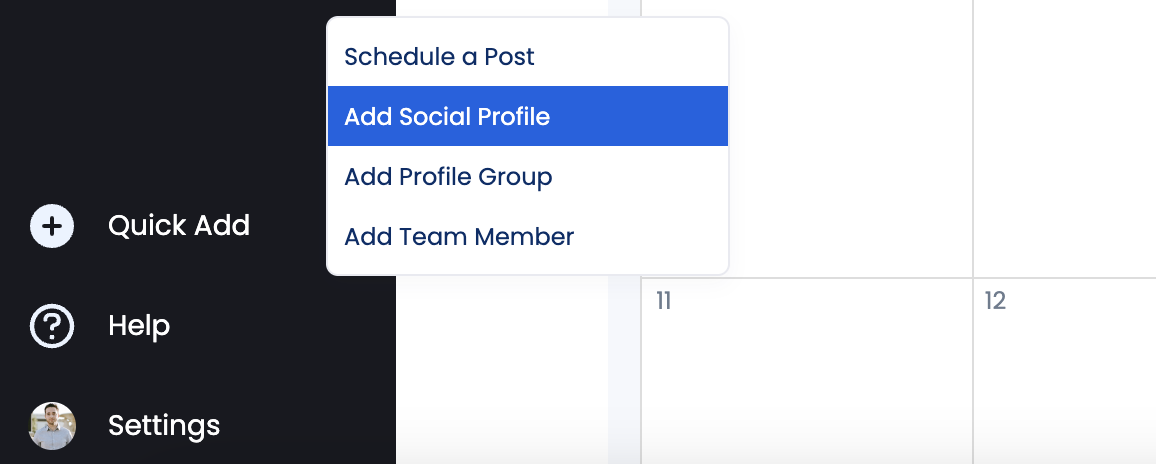Select the calendar cell for day 11
This screenshot has width=1156, height=464.
pyautogui.click(x=806, y=380)
